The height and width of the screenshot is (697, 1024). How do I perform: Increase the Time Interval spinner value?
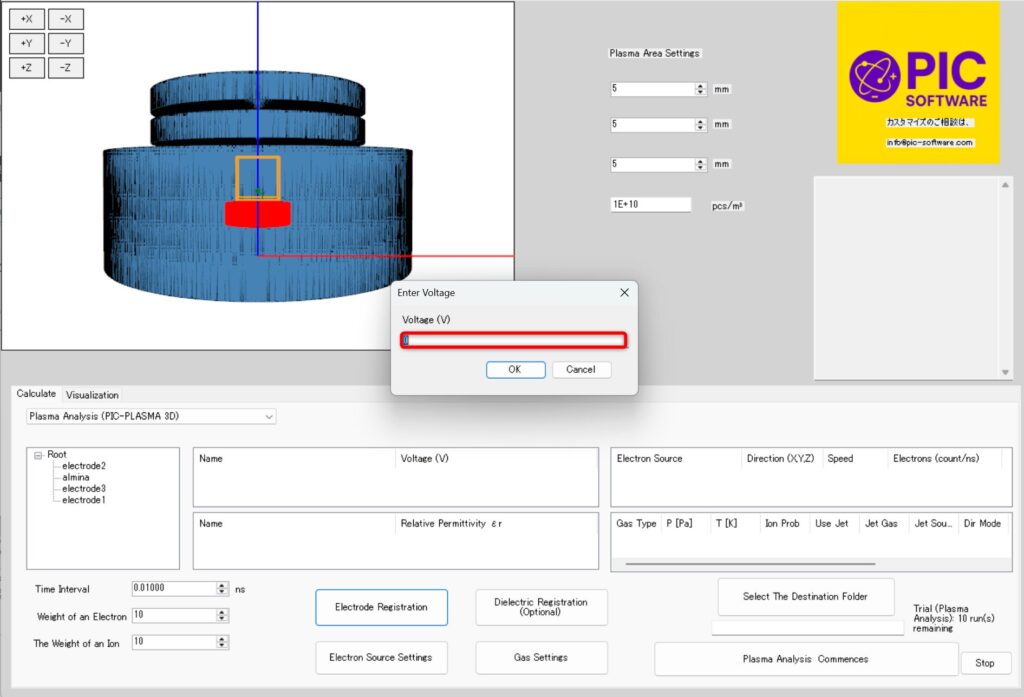pos(222,585)
